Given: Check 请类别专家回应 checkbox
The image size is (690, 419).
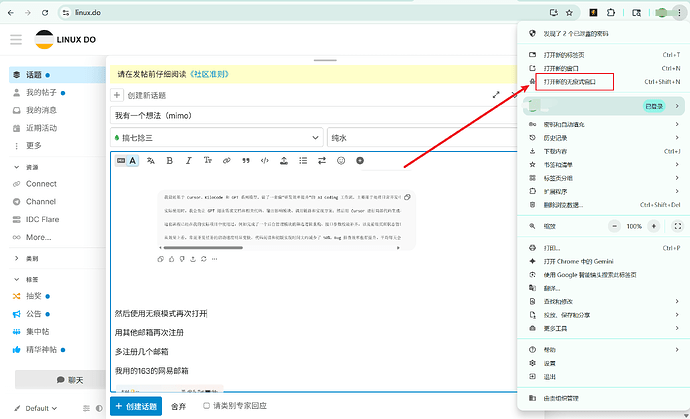Looking at the screenshot, I should pyautogui.click(x=206, y=406).
